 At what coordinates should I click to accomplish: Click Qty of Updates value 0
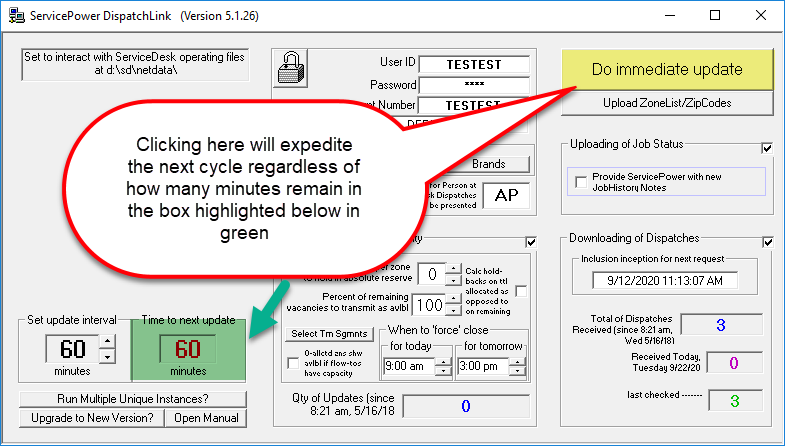tap(466, 406)
